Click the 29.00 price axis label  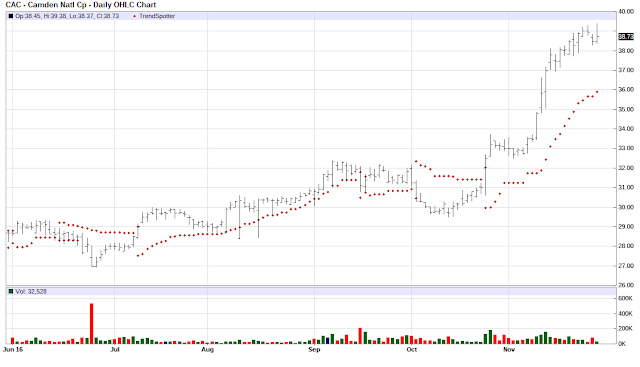626,226
